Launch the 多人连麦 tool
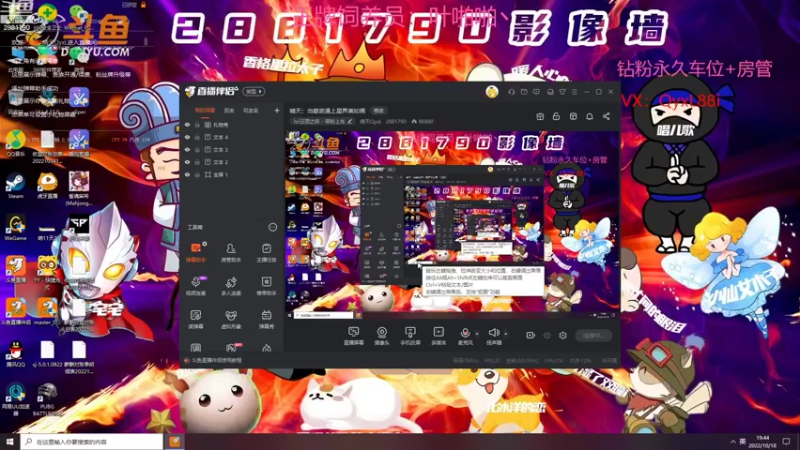 [x=231, y=286]
